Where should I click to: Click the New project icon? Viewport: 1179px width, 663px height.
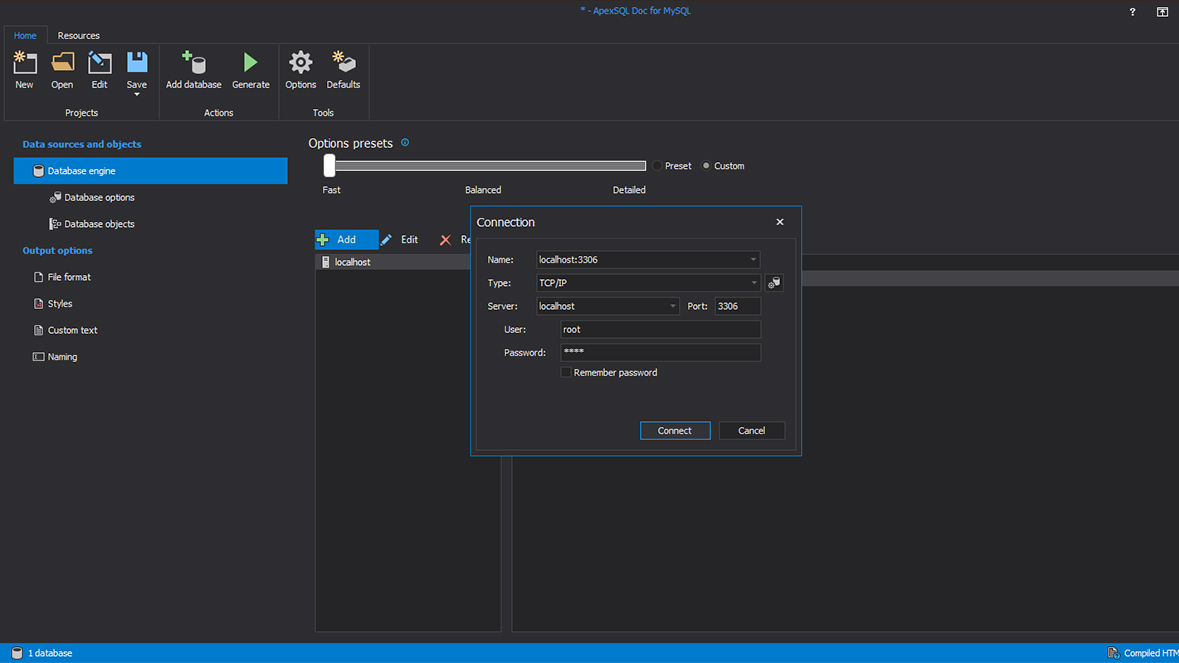point(24,64)
